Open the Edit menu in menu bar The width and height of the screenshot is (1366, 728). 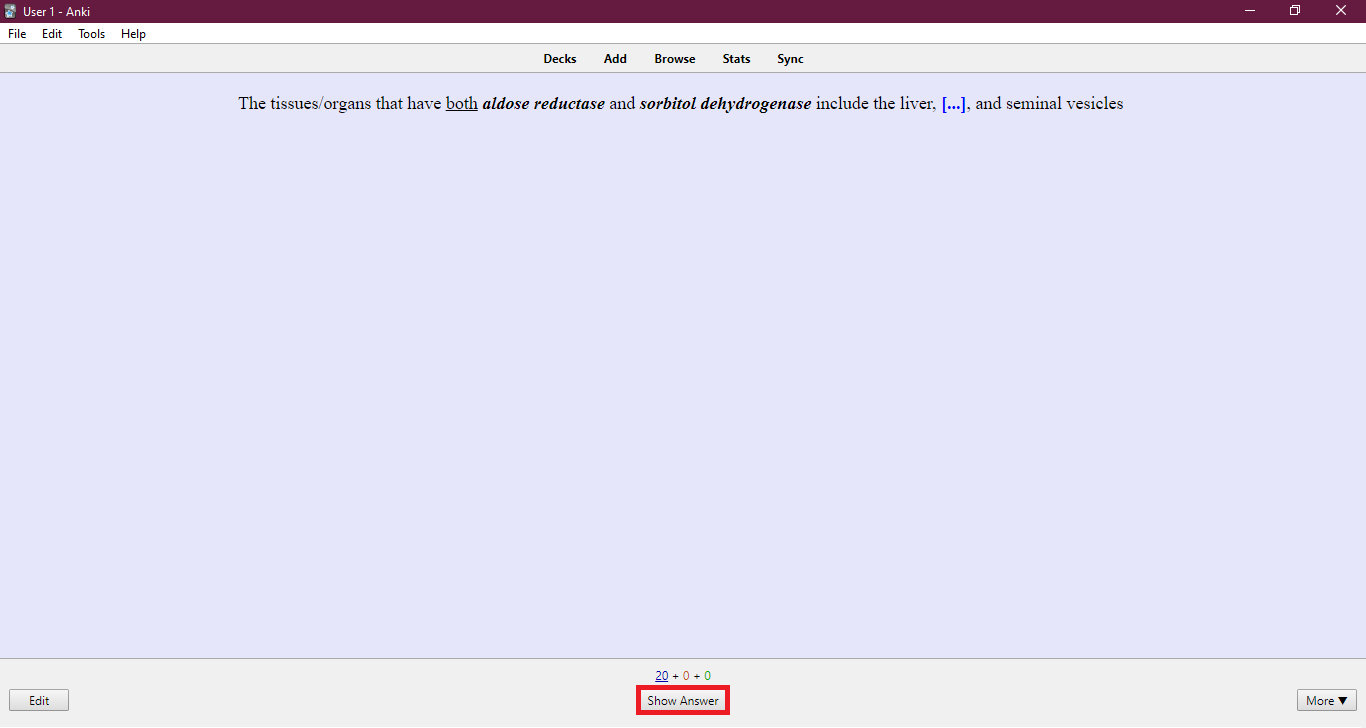[x=52, y=34]
